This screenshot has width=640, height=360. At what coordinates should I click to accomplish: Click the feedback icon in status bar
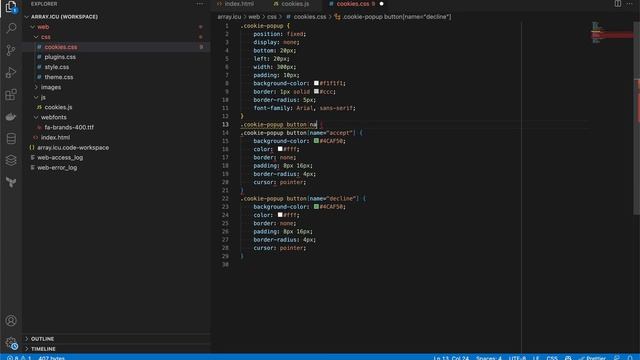617,358
